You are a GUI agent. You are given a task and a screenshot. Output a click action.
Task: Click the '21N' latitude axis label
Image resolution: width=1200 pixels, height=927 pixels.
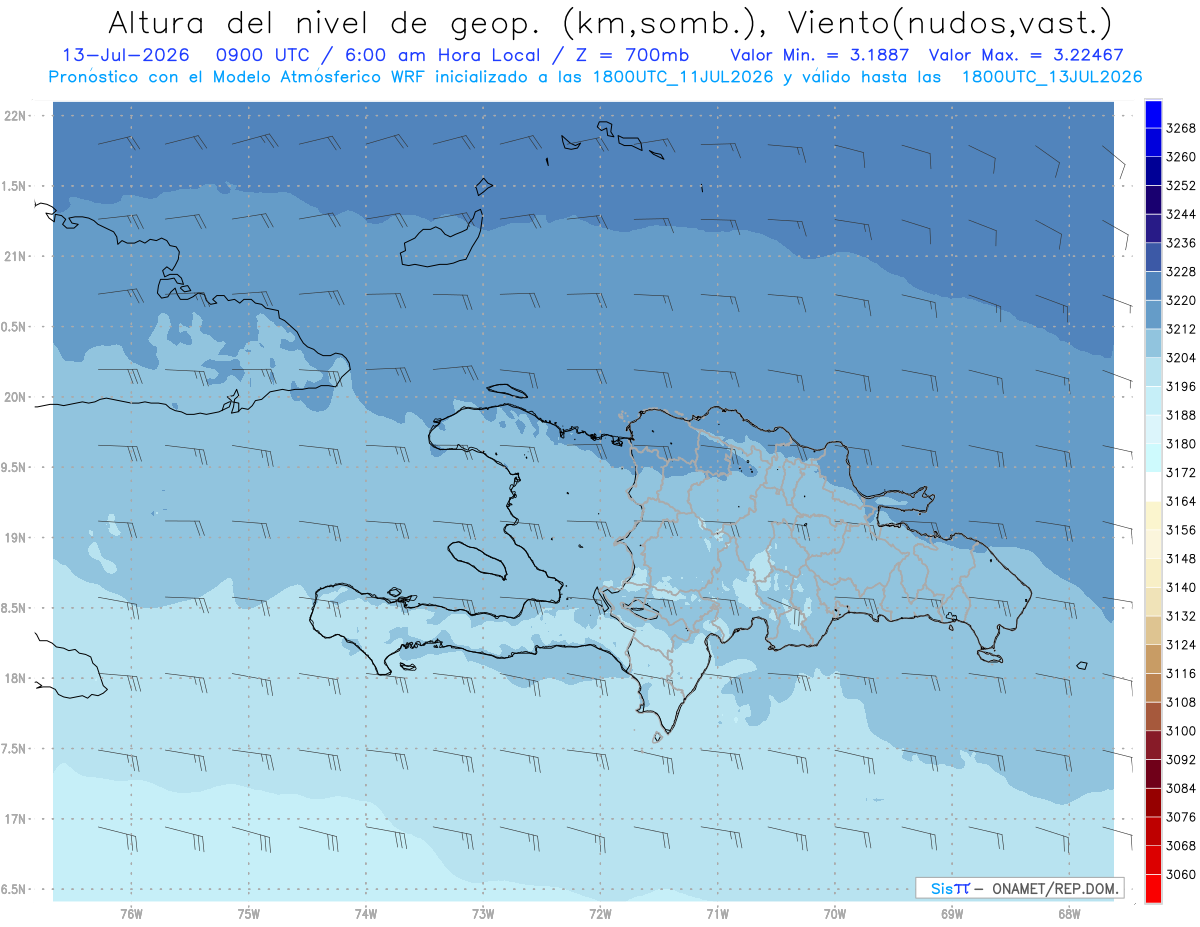[x=15, y=257]
